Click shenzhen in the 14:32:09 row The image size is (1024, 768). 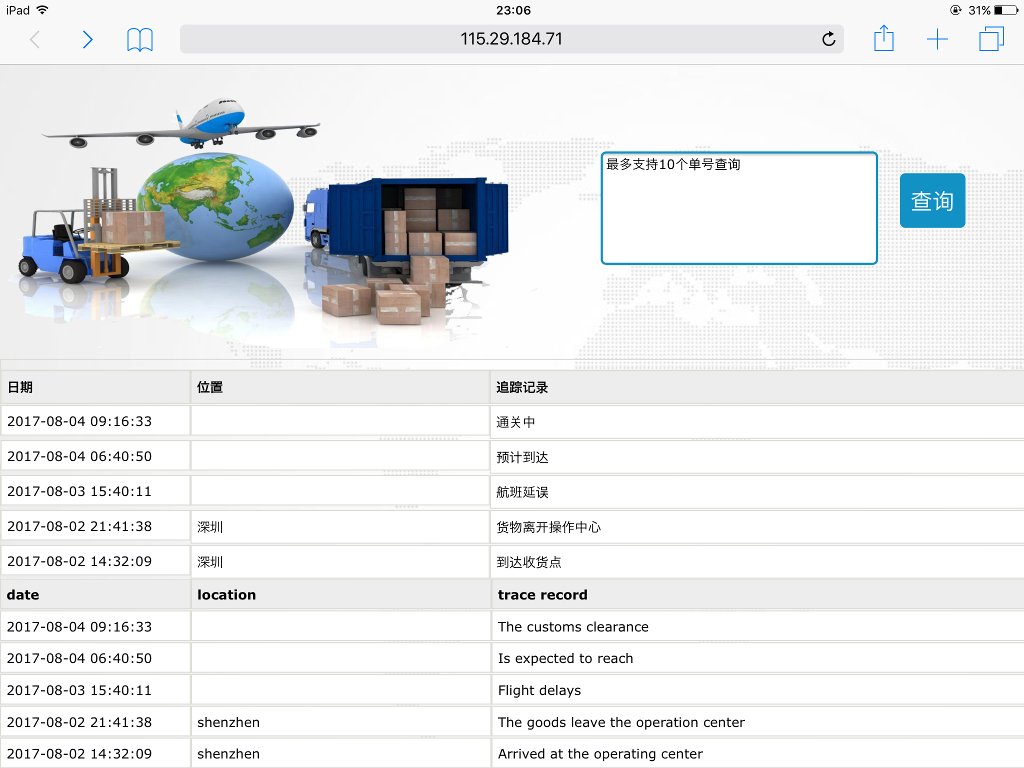click(x=229, y=754)
